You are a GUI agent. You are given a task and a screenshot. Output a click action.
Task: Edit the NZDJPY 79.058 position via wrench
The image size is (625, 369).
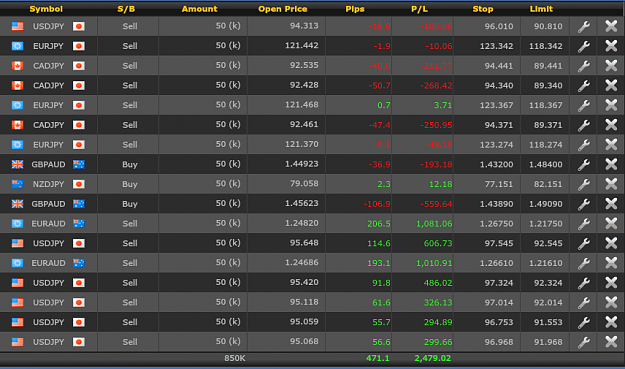click(584, 184)
